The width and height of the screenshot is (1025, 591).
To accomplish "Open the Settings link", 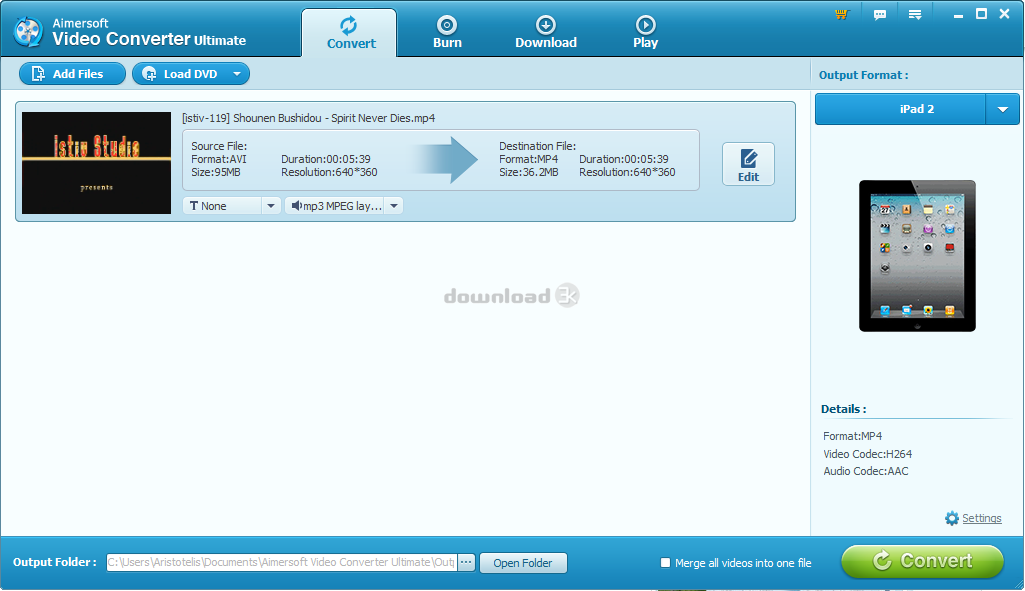I will (981, 518).
